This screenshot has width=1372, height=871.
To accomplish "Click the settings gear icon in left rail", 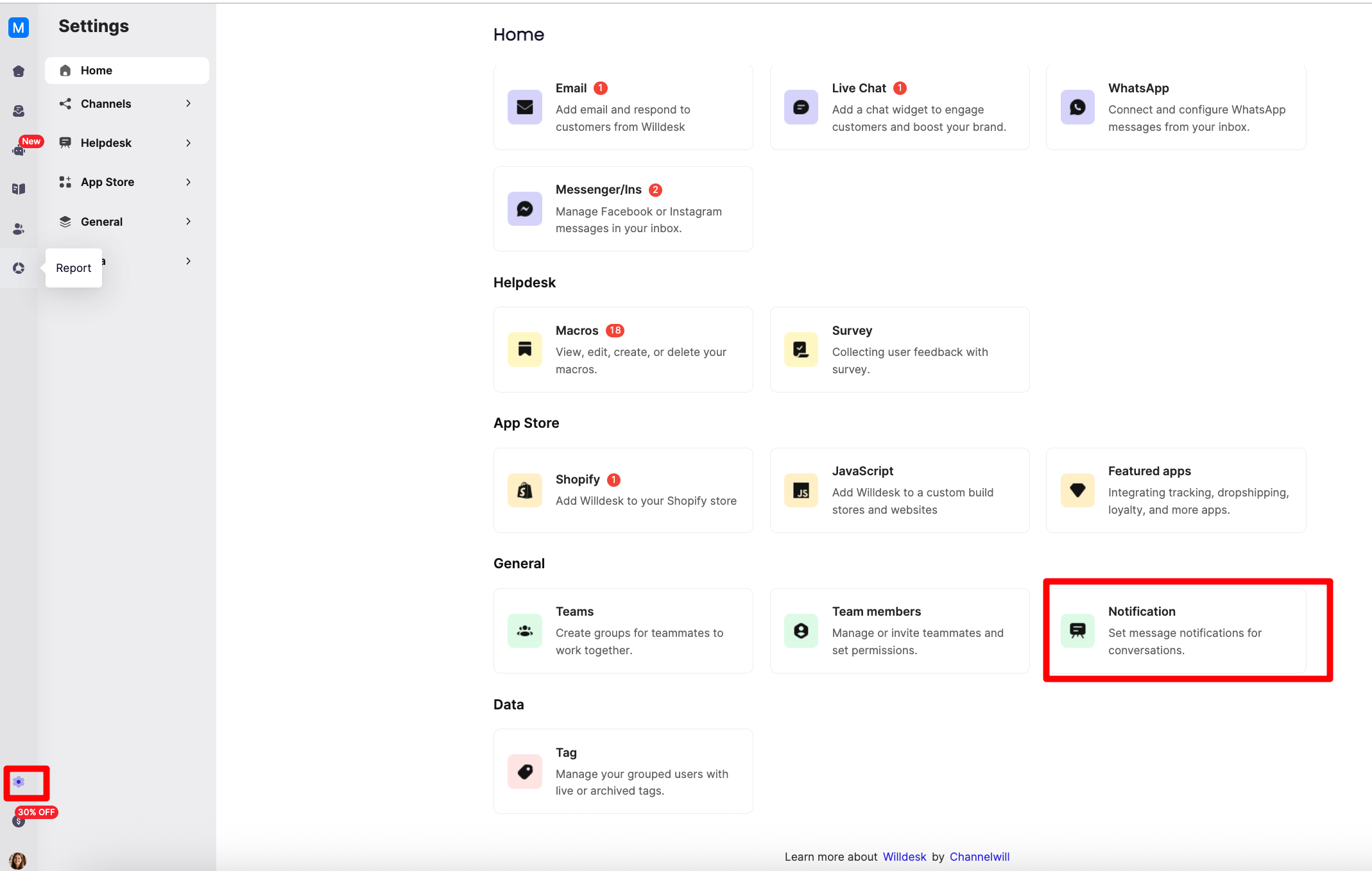I will 19,782.
